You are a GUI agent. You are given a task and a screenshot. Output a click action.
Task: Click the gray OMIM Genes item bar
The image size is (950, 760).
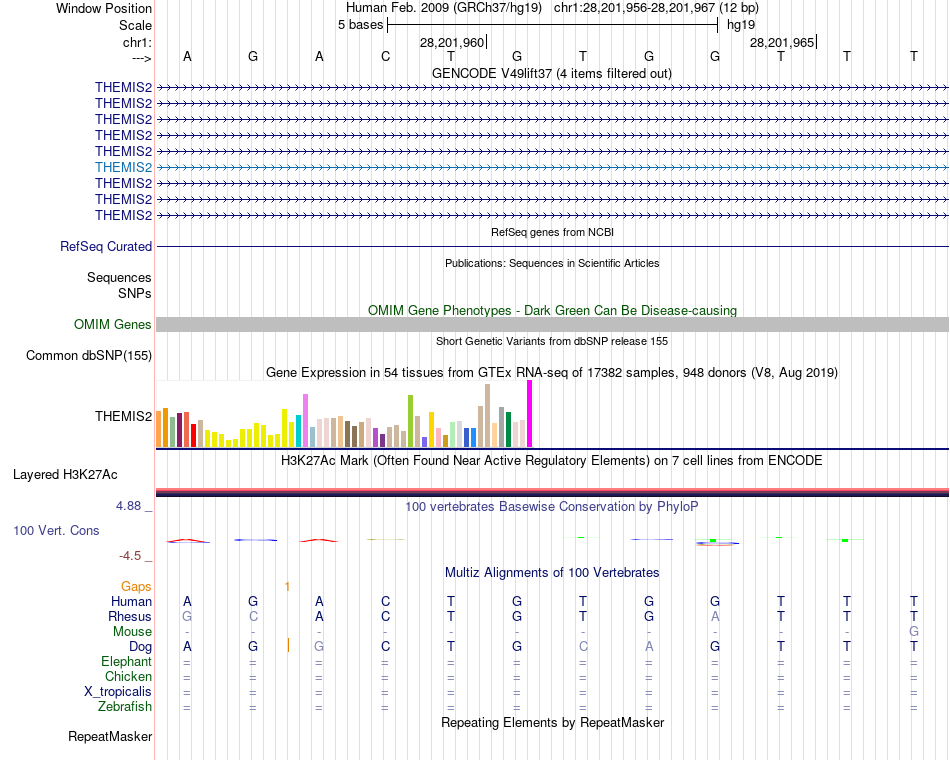coord(553,324)
